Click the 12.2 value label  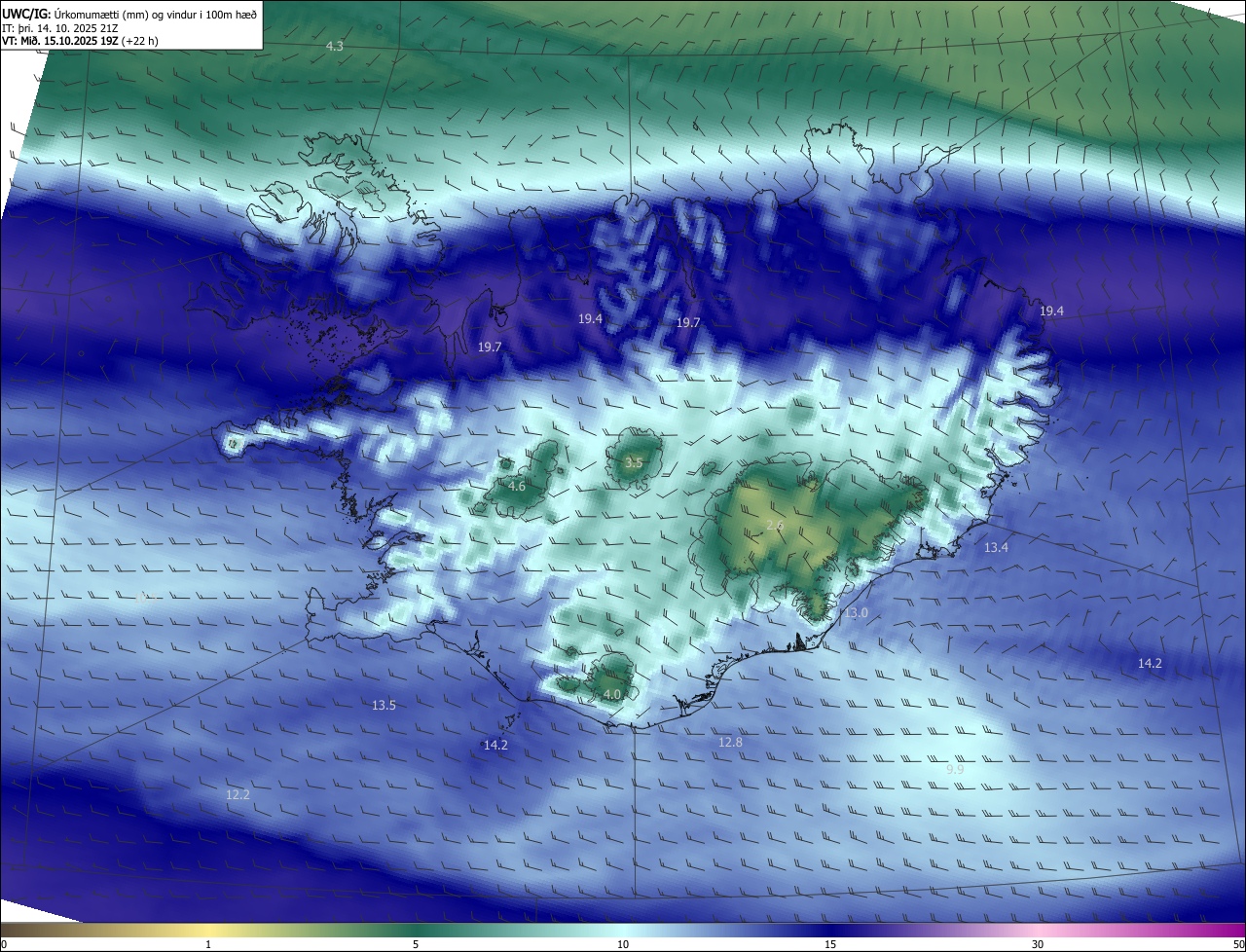pyautogui.click(x=238, y=794)
